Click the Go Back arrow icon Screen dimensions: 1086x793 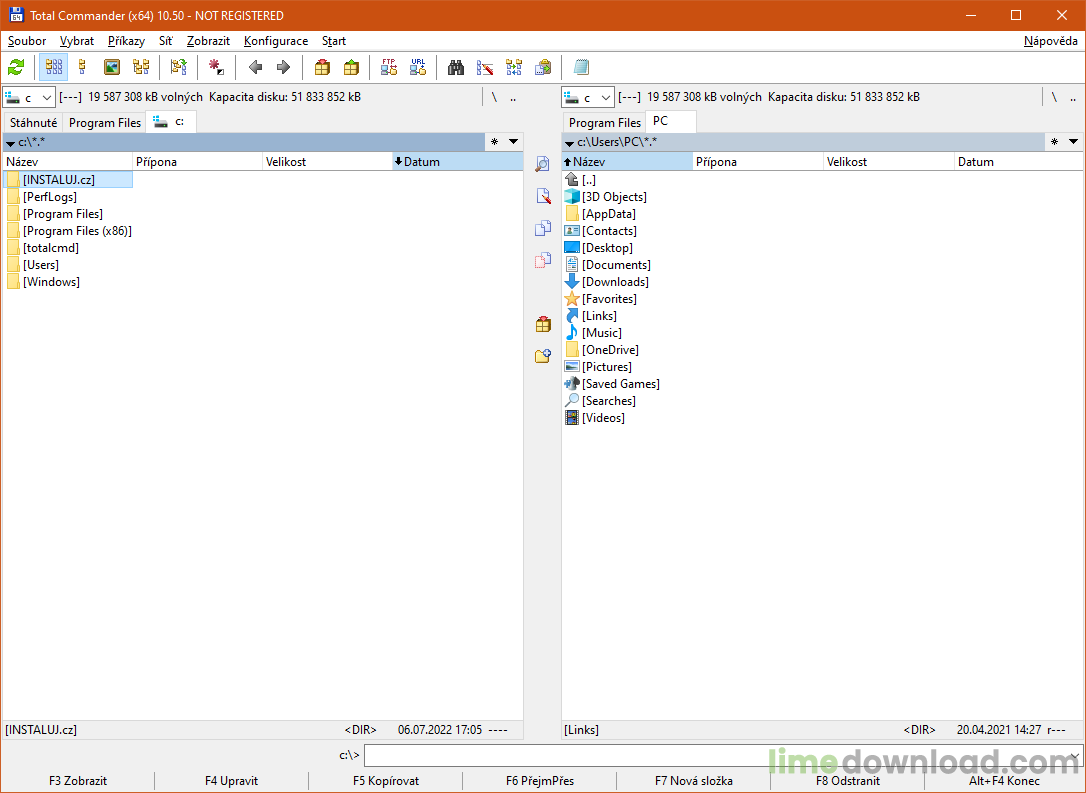pyautogui.click(x=255, y=68)
